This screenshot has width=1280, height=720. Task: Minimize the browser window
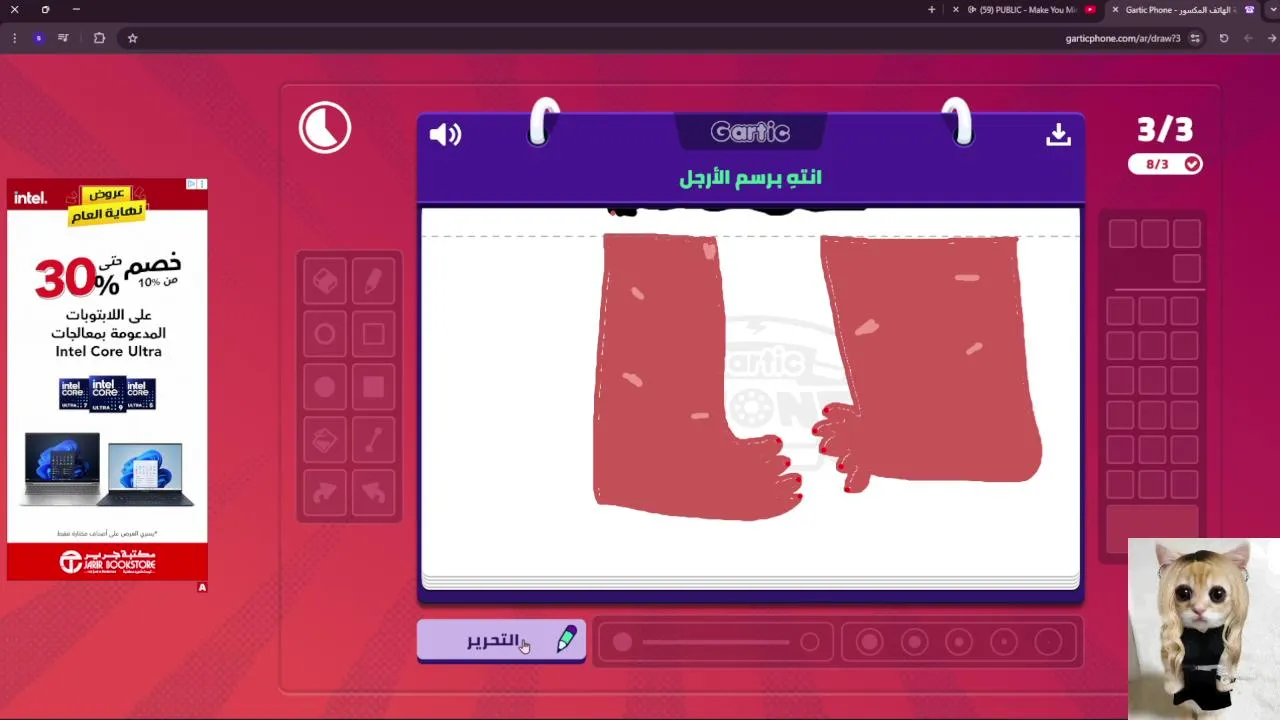pos(76,10)
